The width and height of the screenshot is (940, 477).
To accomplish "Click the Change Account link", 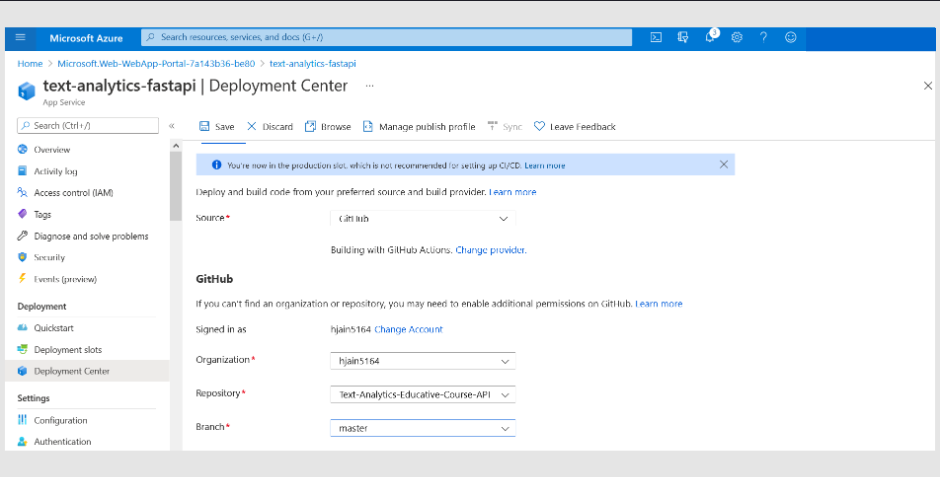I will (x=408, y=329).
